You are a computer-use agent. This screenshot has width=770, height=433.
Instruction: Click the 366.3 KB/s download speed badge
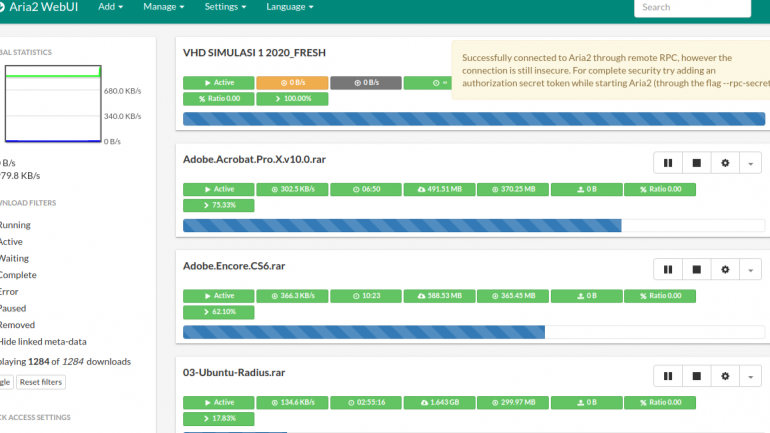coord(292,296)
